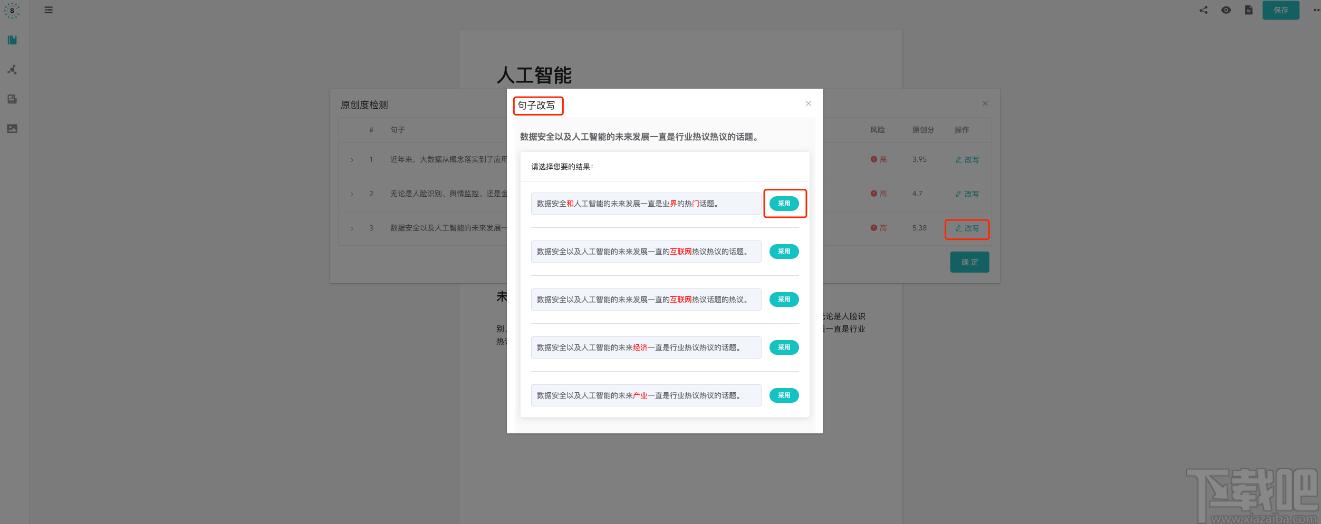Screen dimensions: 1321x524
Task: Adopt the first rewrite with 业界的热门话题
Action: [784, 203]
